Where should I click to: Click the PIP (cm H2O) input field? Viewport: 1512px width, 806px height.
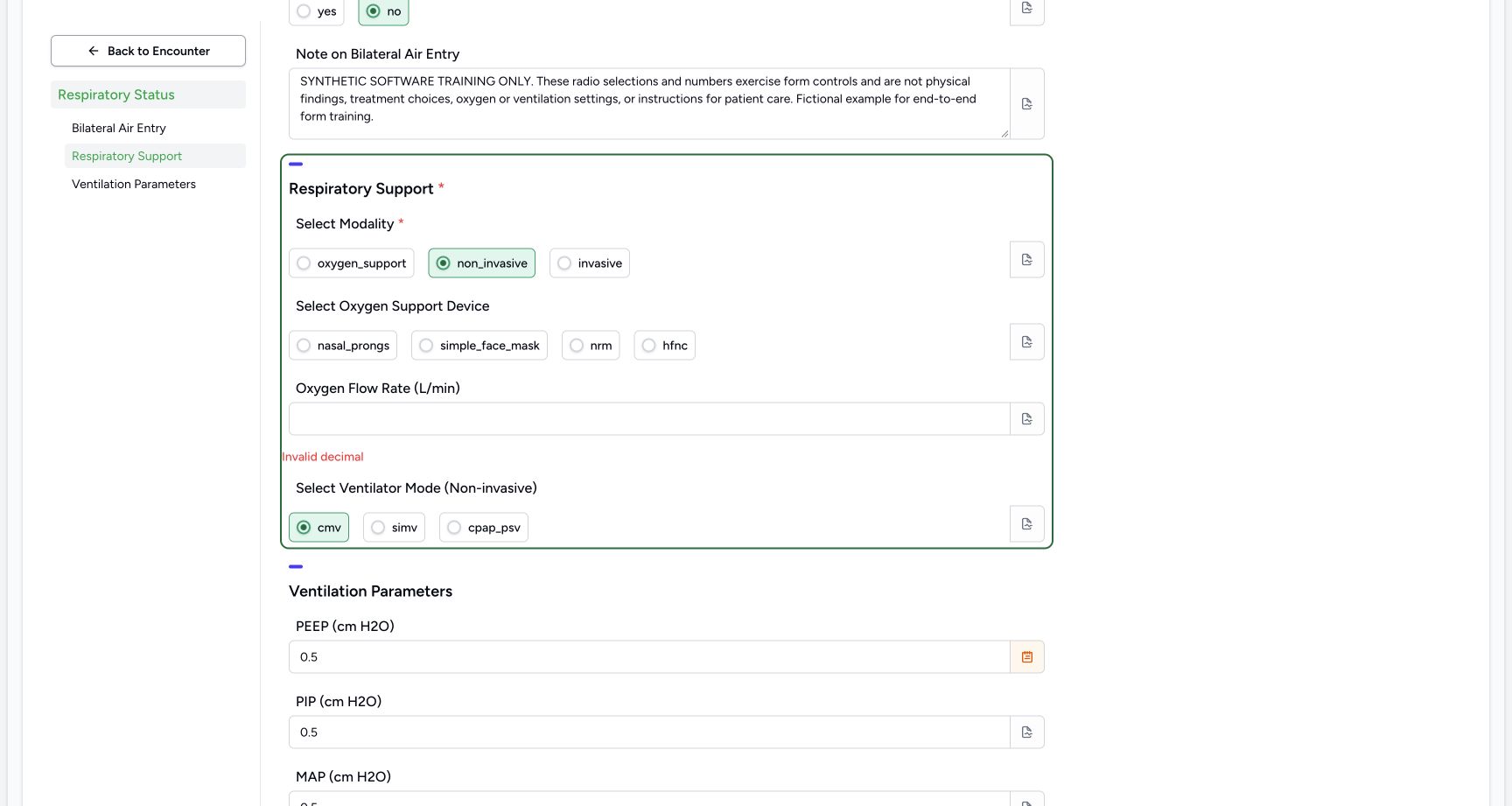click(649, 732)
